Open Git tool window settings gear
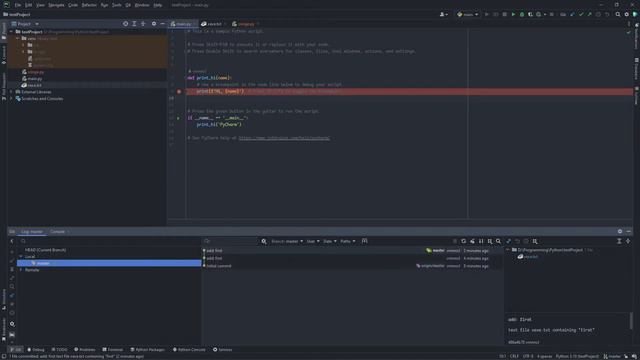The width and height of the screenshot is (640, 360). [x=620, y=231]
